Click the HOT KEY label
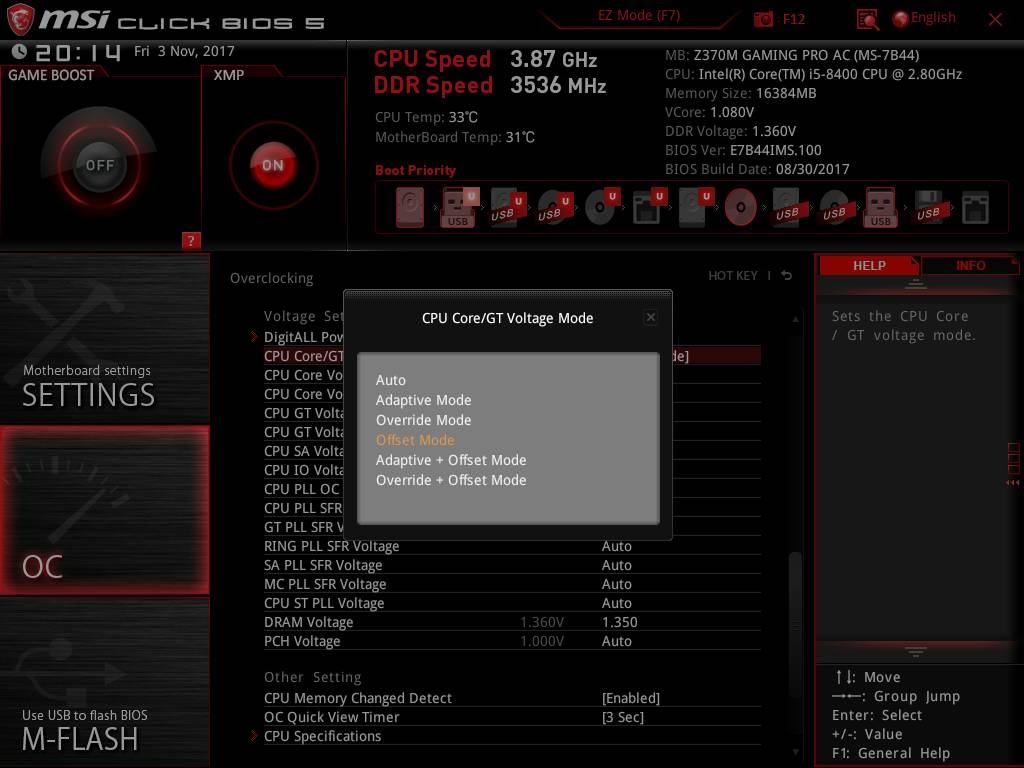Viewport: 1024px width, 768px height. click(x=733, y=276)
